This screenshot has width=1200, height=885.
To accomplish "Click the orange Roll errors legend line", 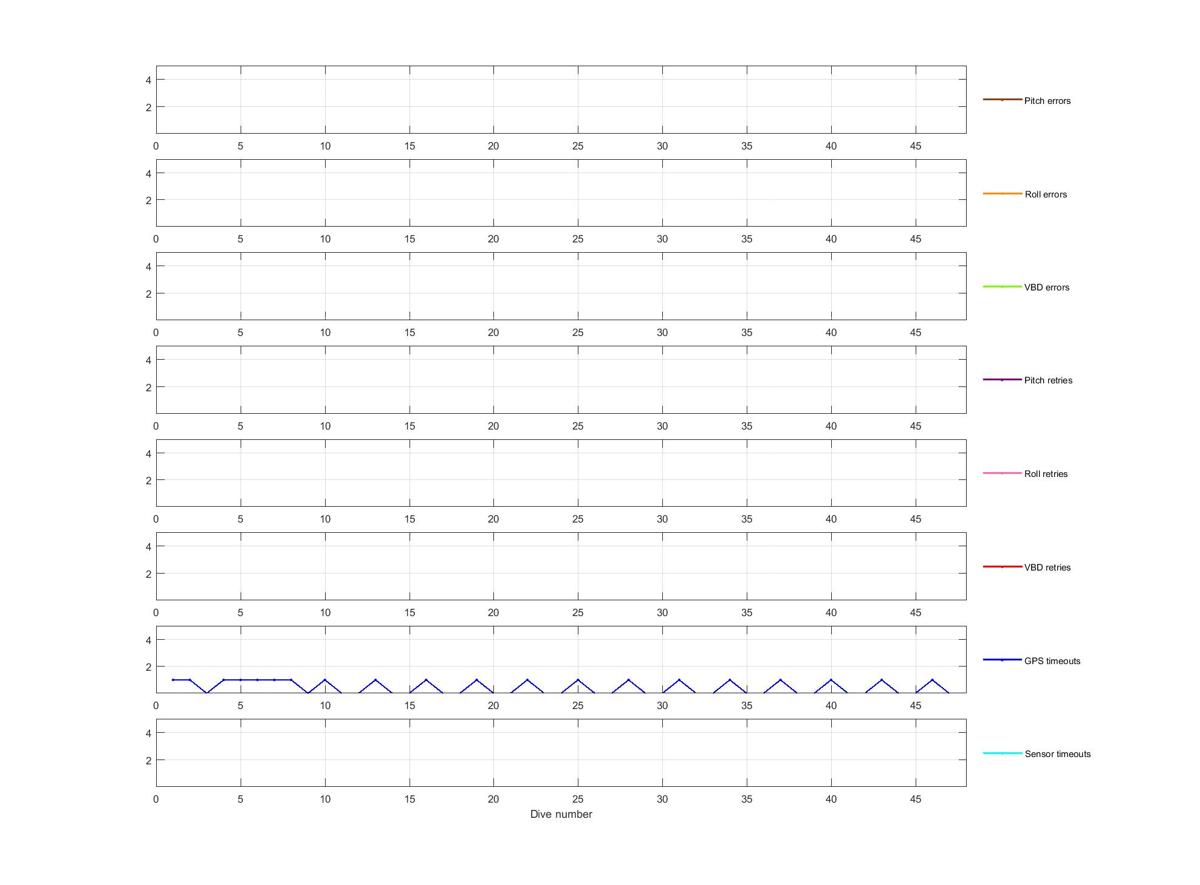I will (1002, 193).
